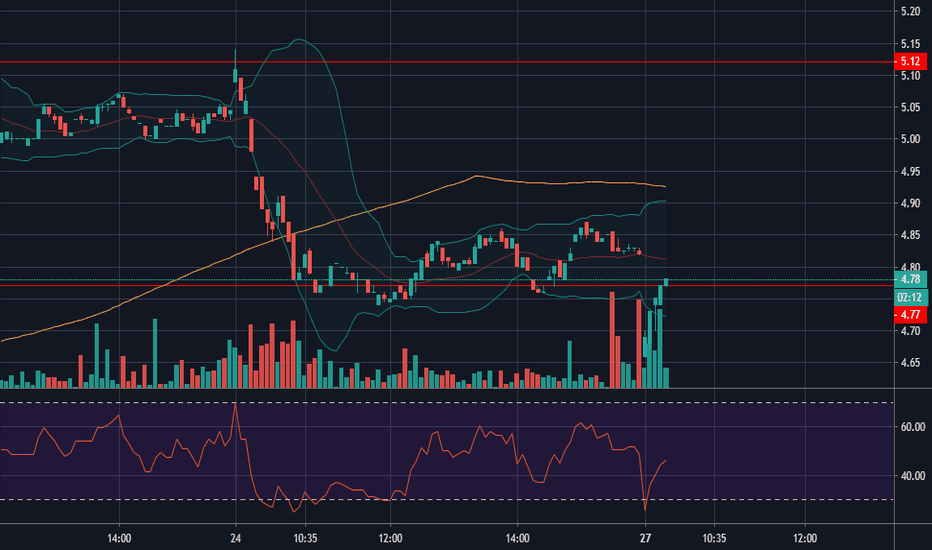
Task: Click the 5.05 price axis label
Action: point(910,107)
